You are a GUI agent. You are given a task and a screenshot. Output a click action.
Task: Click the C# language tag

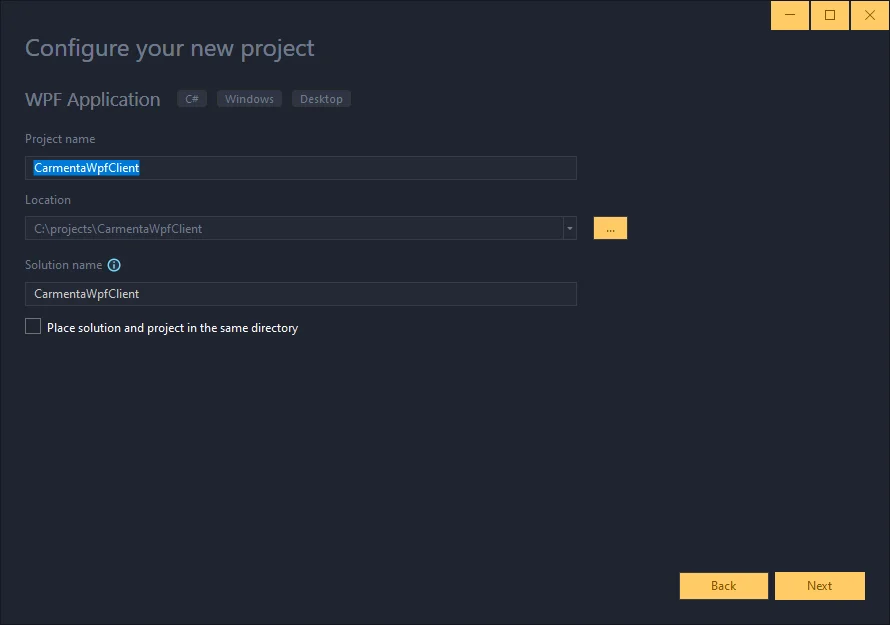coord(192,99)
